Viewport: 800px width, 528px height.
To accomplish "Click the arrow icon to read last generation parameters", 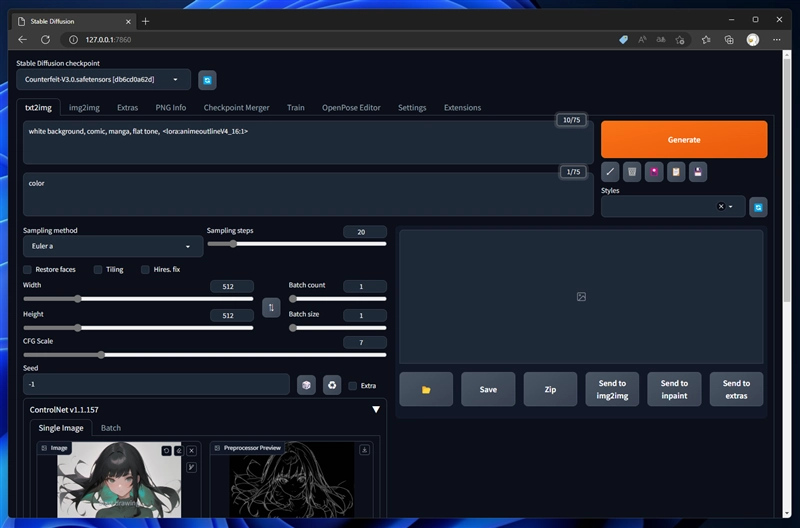I will click(x=610, y=172).
